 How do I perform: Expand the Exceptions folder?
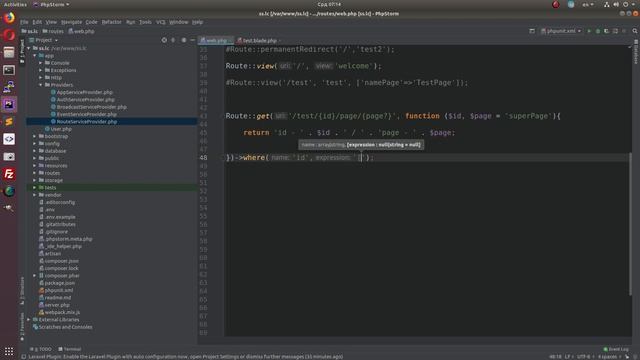click(x=41, y=70)
